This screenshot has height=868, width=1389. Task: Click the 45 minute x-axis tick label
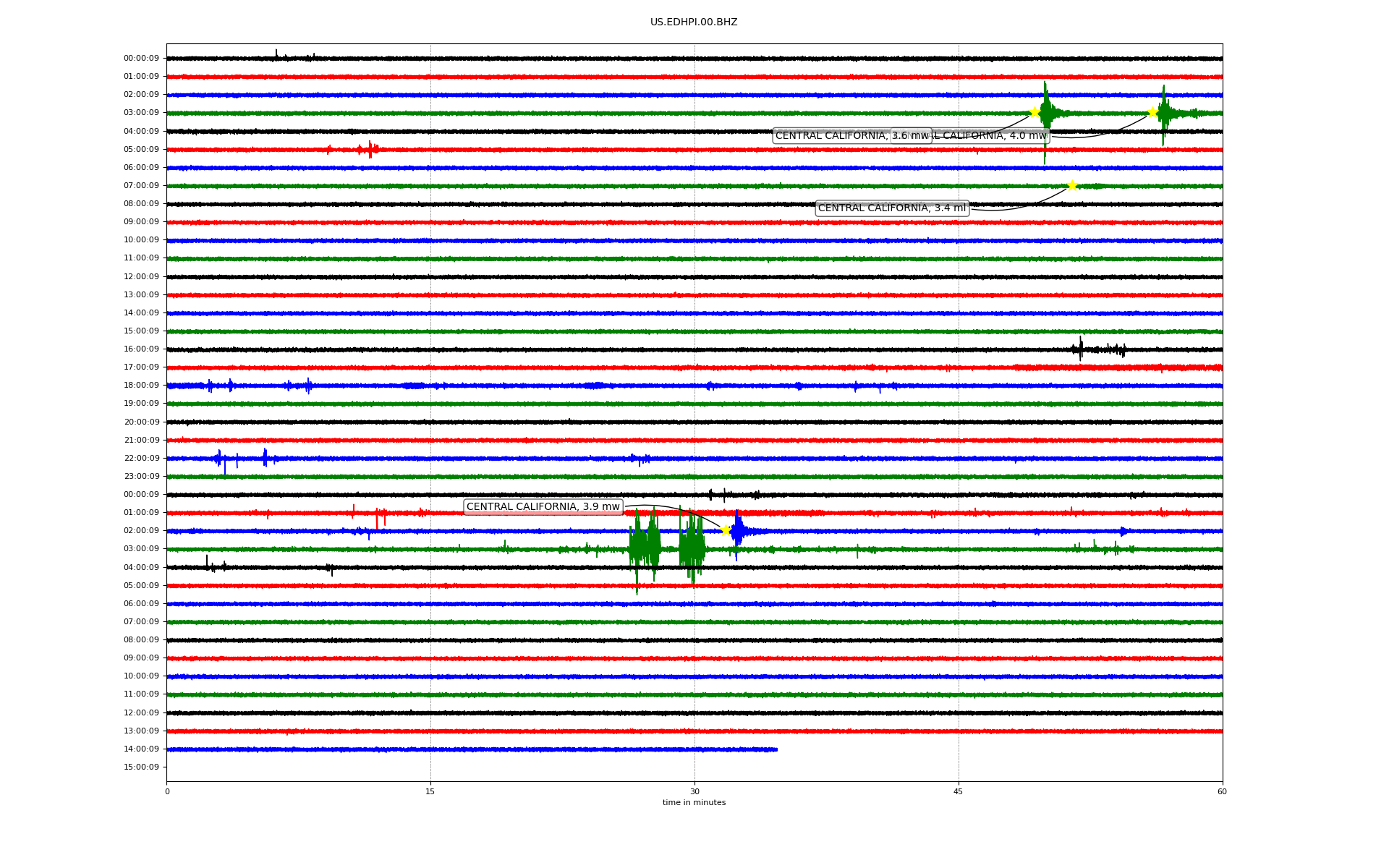point(958,791)
